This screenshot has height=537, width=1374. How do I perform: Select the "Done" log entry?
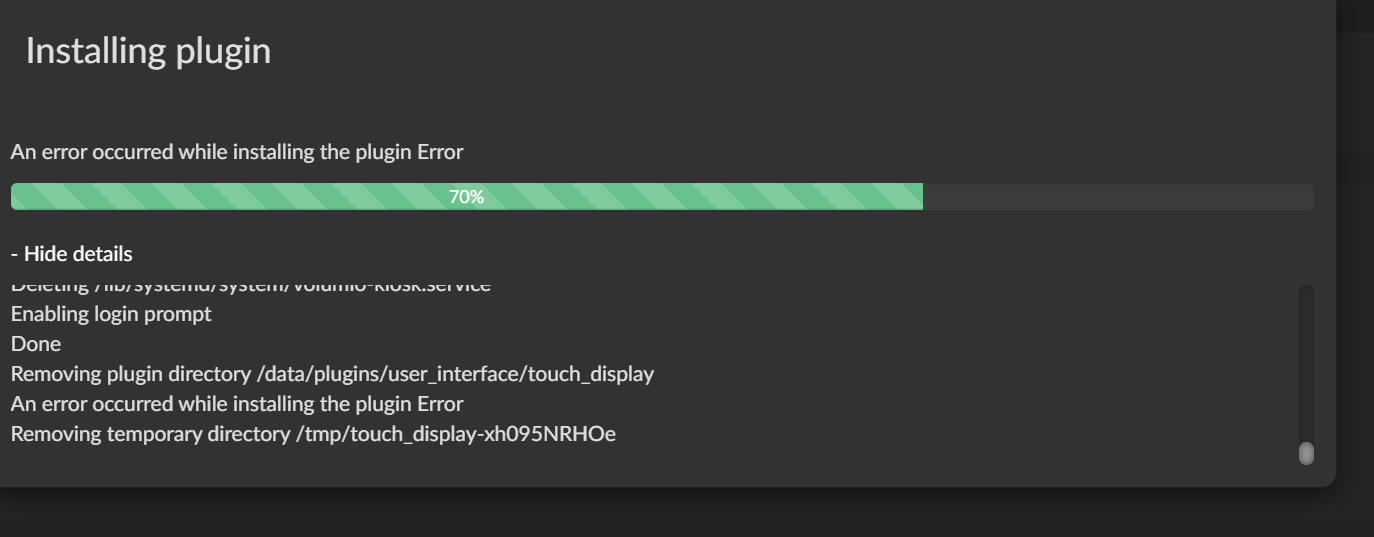pos(36,344)
